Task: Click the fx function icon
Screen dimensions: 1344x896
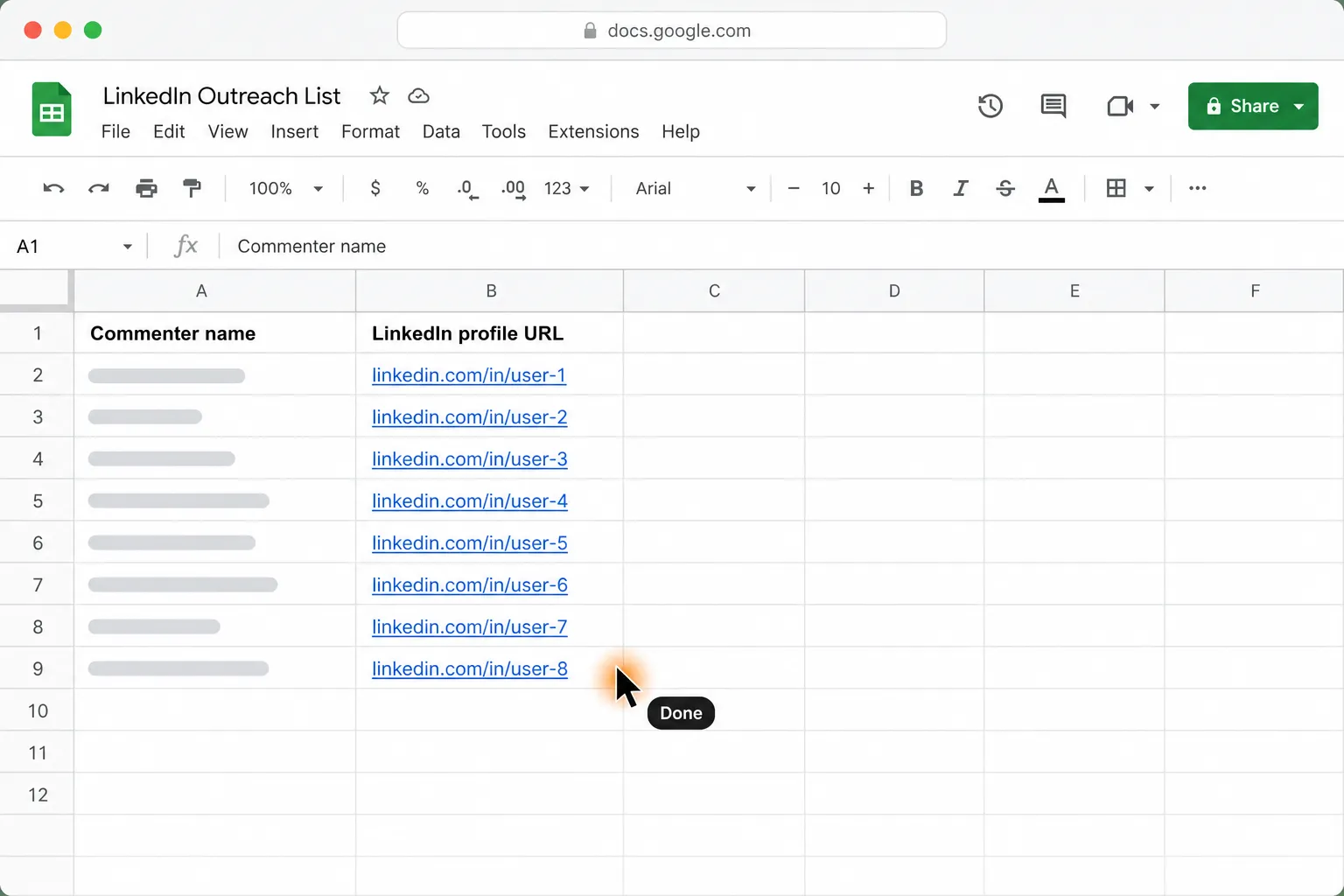Action: (x=185, y=246)
